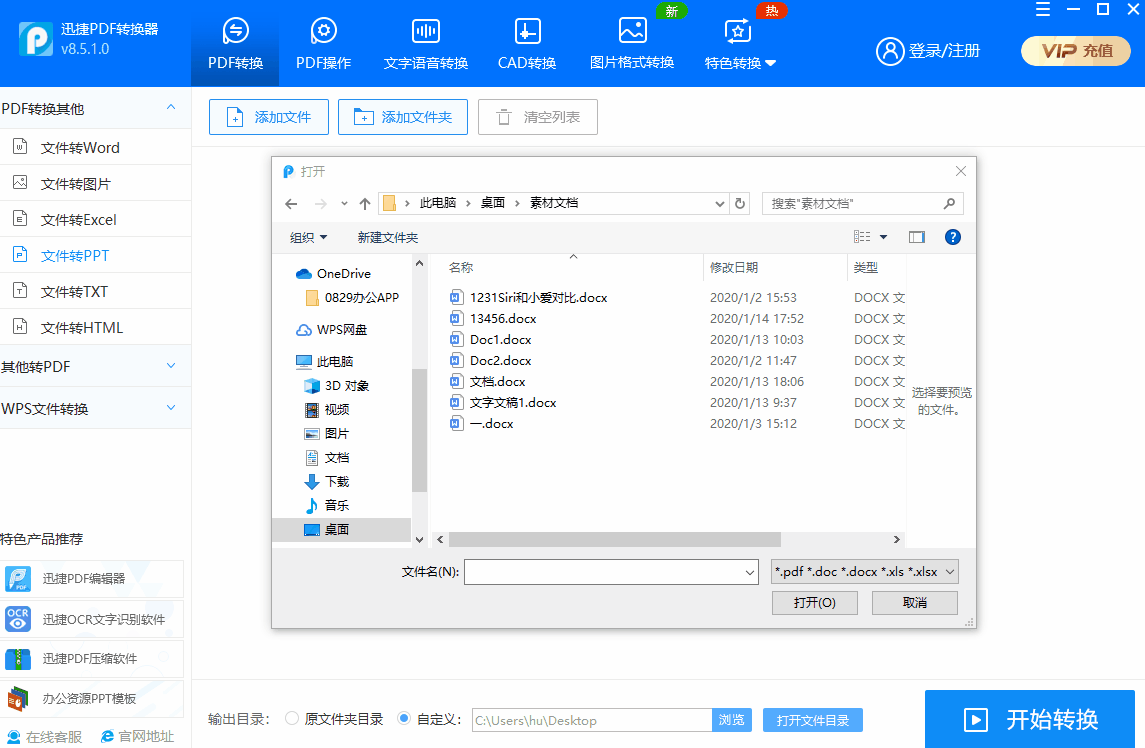
Task: Click the 登录/注册 user icon
Action: [x=889, y=51]
